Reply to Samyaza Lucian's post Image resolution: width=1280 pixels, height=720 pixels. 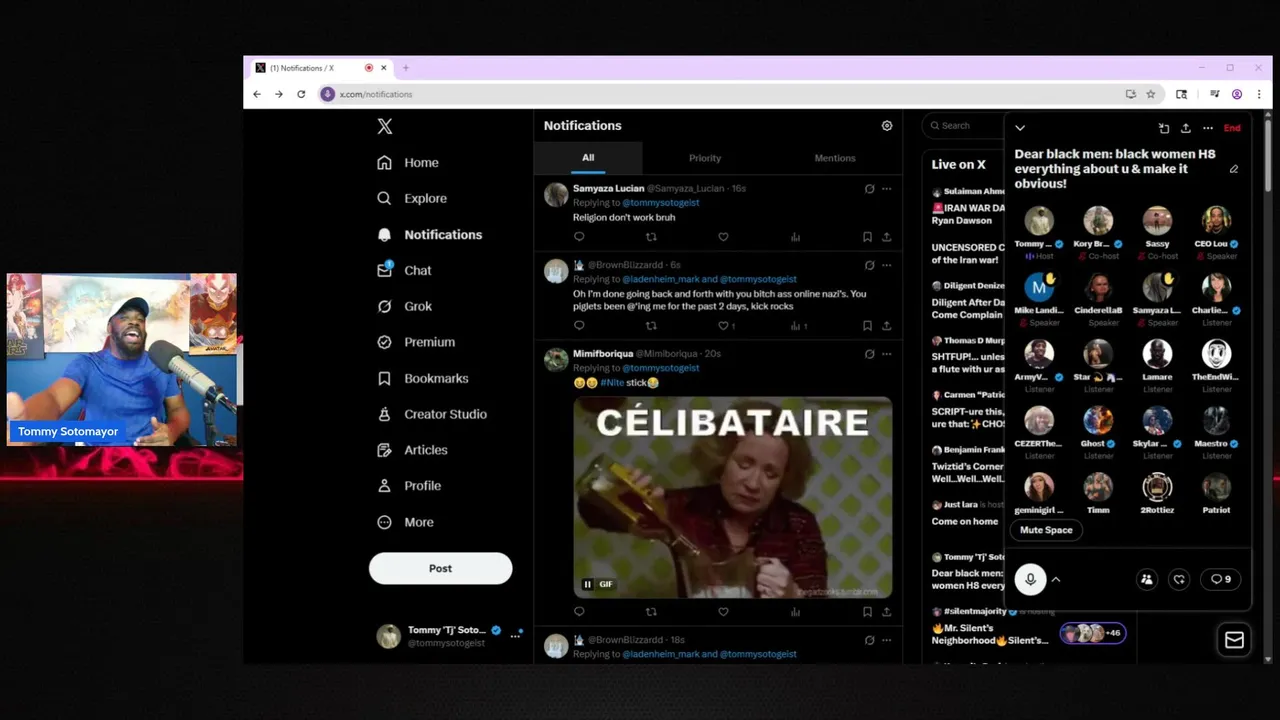(579, 237)
